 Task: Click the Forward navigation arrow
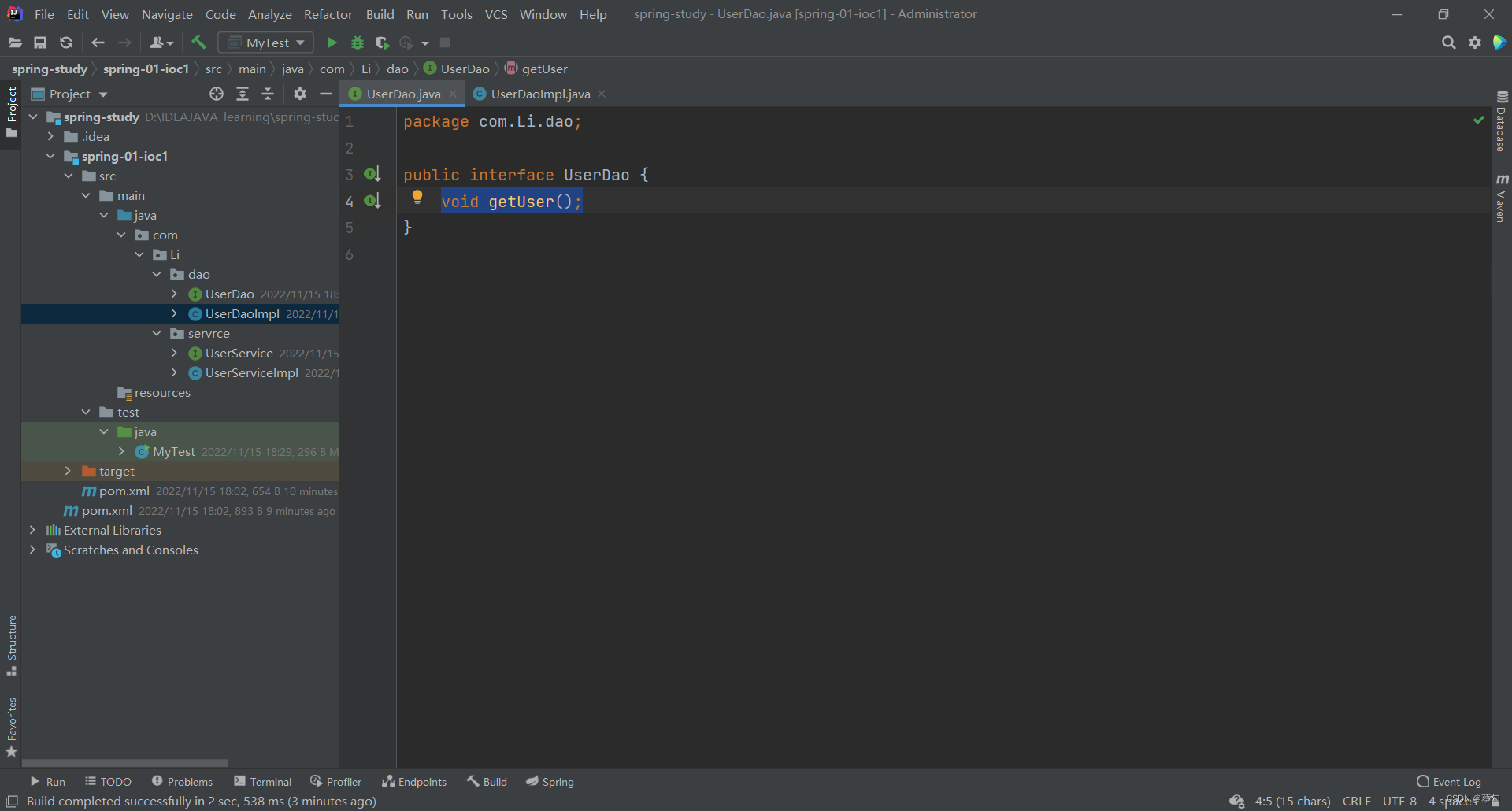click(x=124, y=43)
